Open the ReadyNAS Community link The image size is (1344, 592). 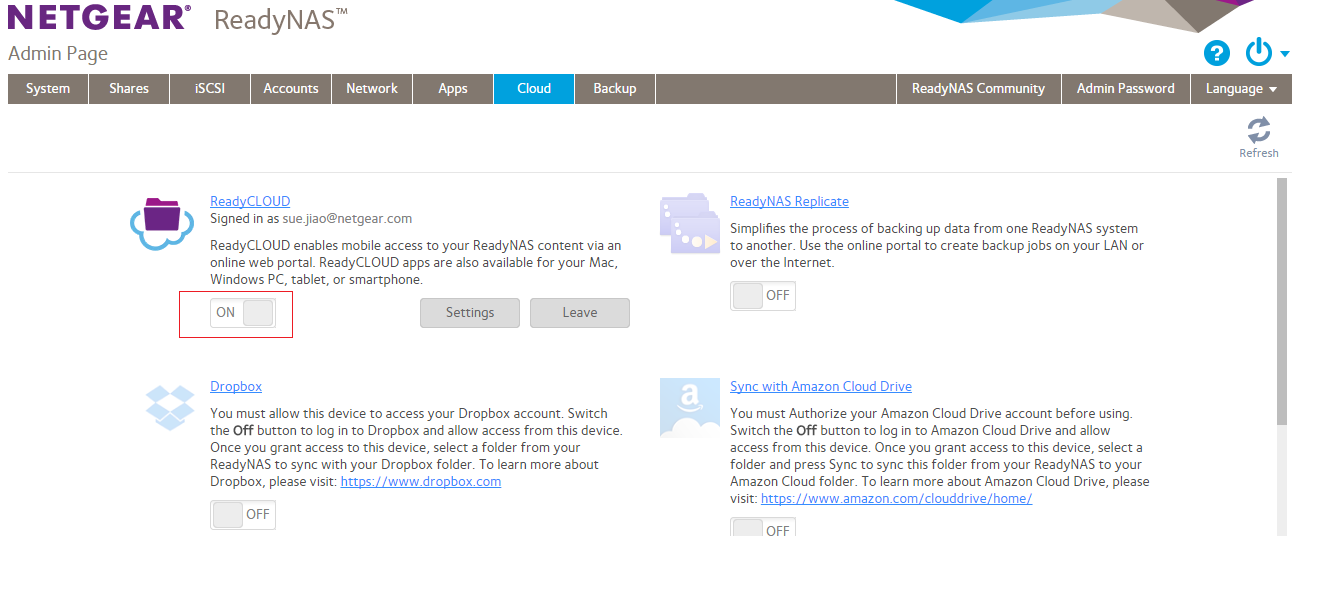point(978,89)
